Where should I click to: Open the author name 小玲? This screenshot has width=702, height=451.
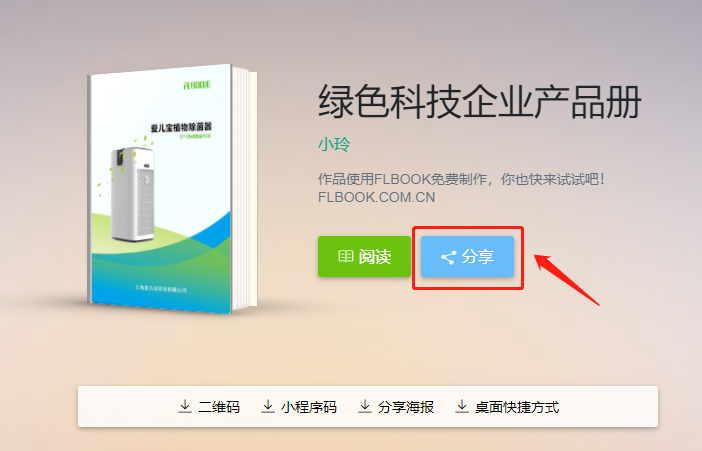334,145
